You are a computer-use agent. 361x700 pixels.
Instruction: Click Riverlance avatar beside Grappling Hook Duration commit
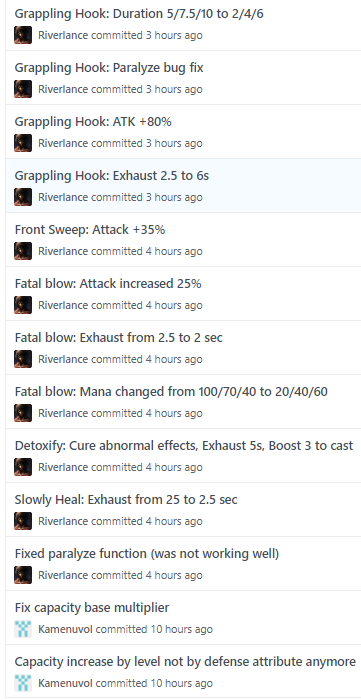coord(23,35)
